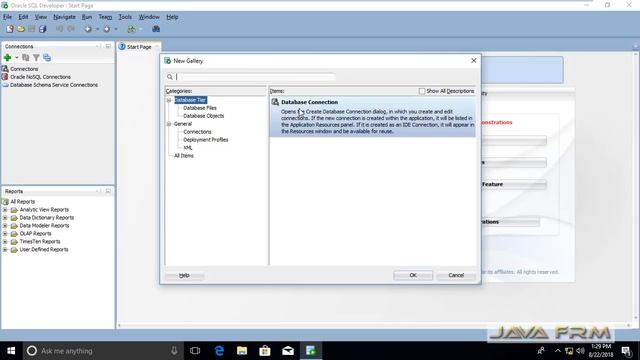Image resolution: width=640 pixels, height=360 pixels.
Task: Open the Windows Start menu
Action: [11, 351]
